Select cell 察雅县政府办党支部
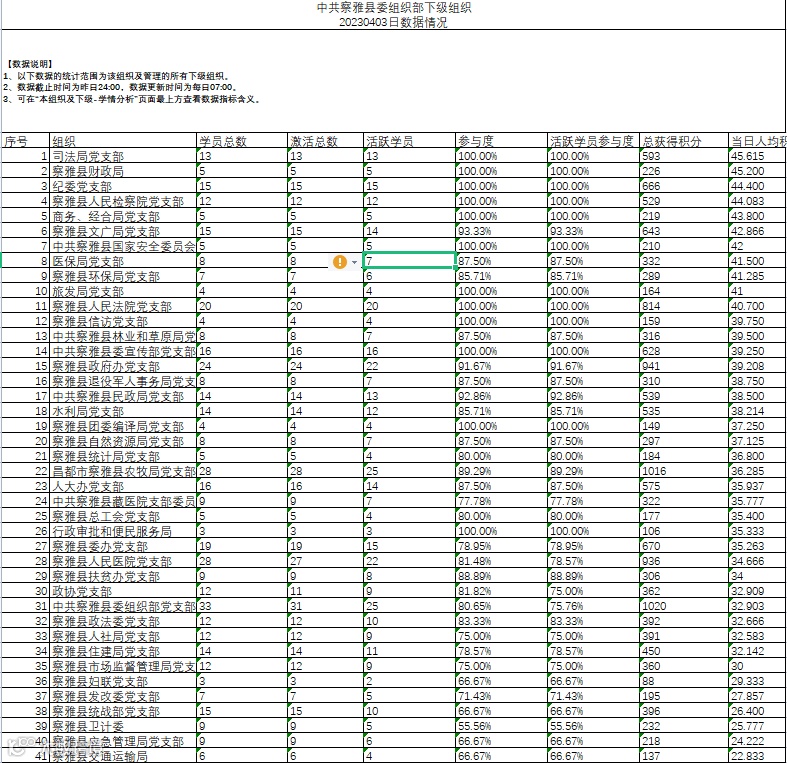This screenshot has height=763, width=787. (123, 366)
